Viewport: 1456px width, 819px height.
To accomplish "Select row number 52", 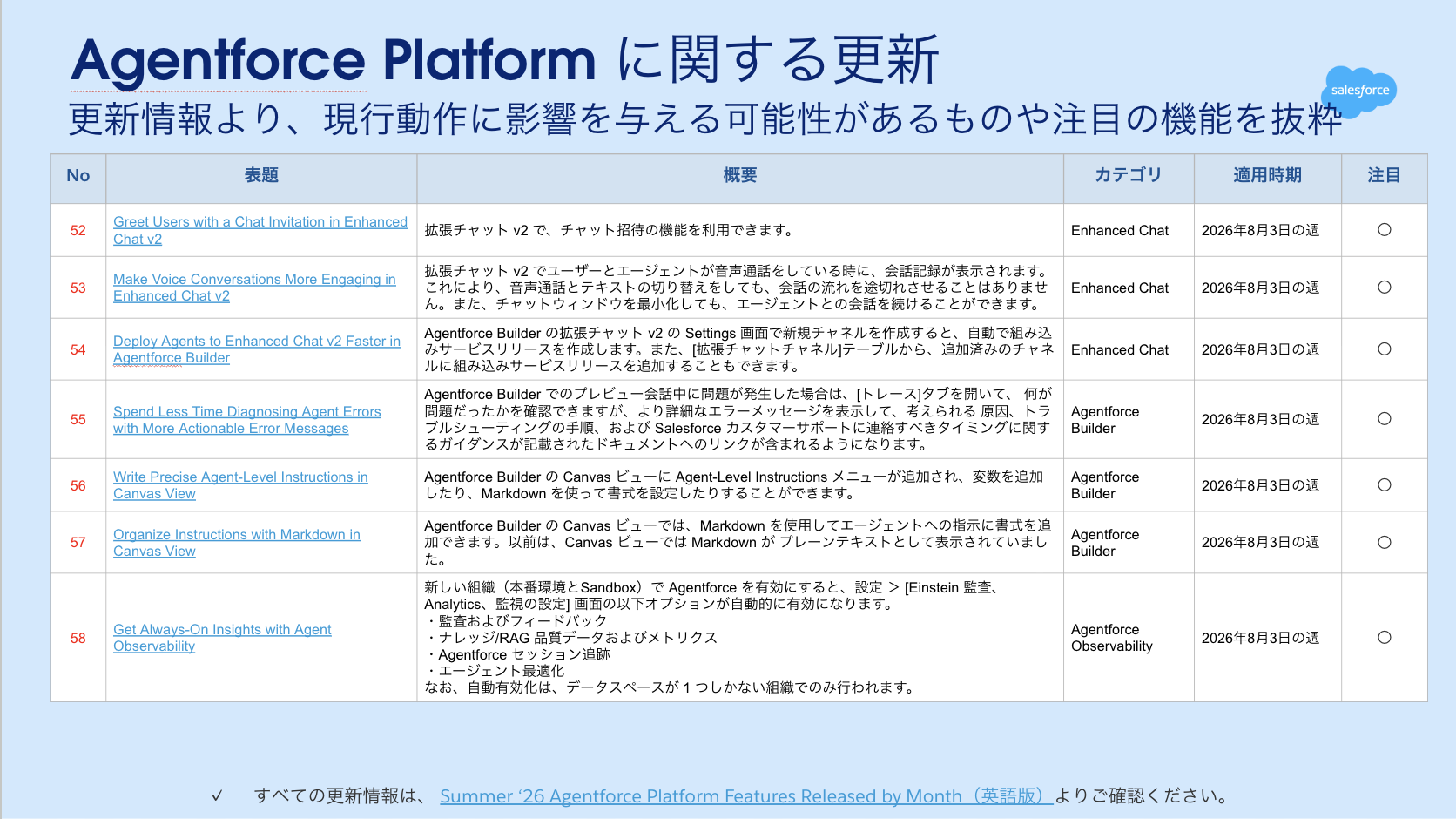I will point(78,230).
